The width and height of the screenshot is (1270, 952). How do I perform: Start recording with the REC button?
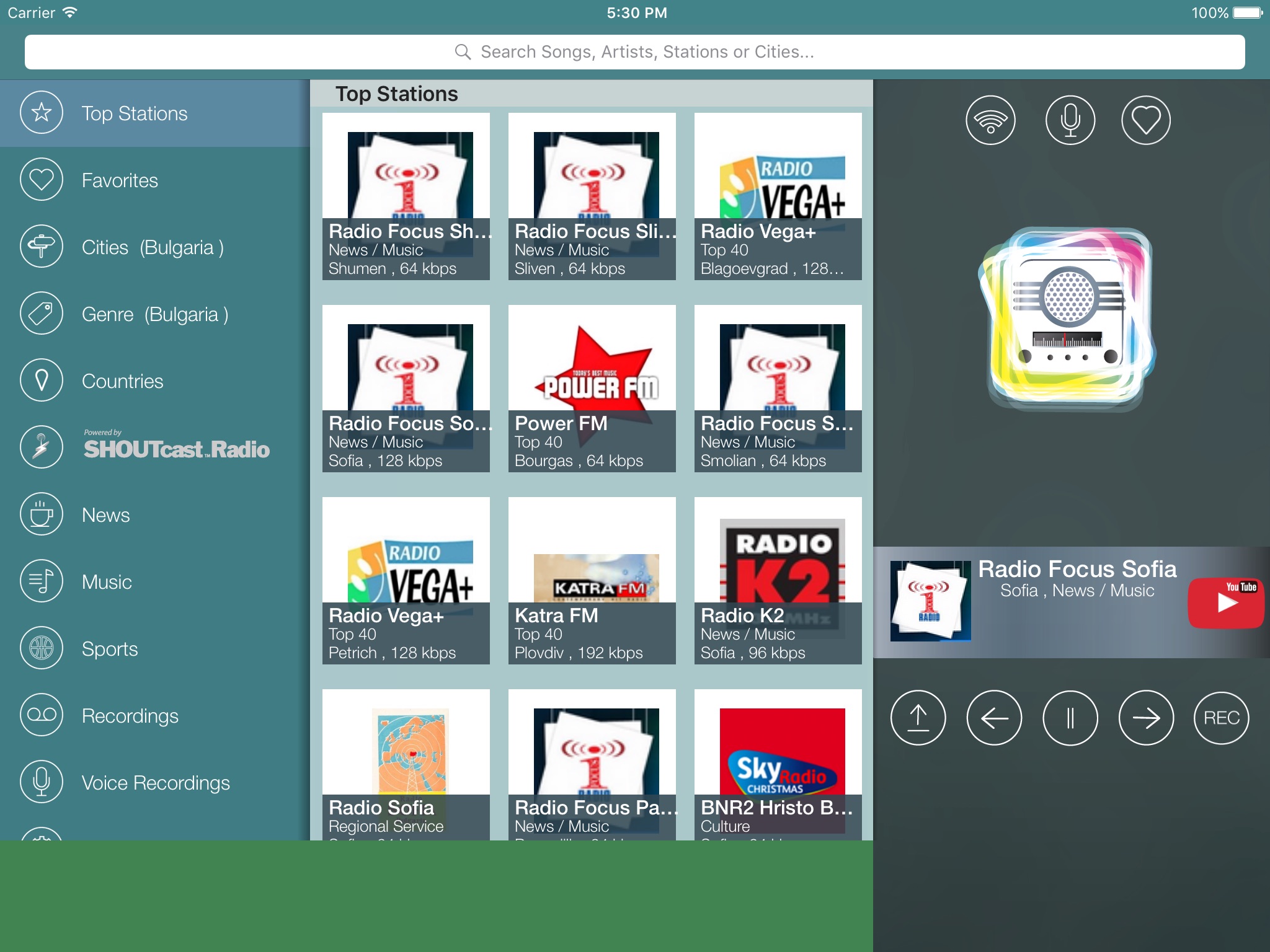click(x=1221, y=718)
